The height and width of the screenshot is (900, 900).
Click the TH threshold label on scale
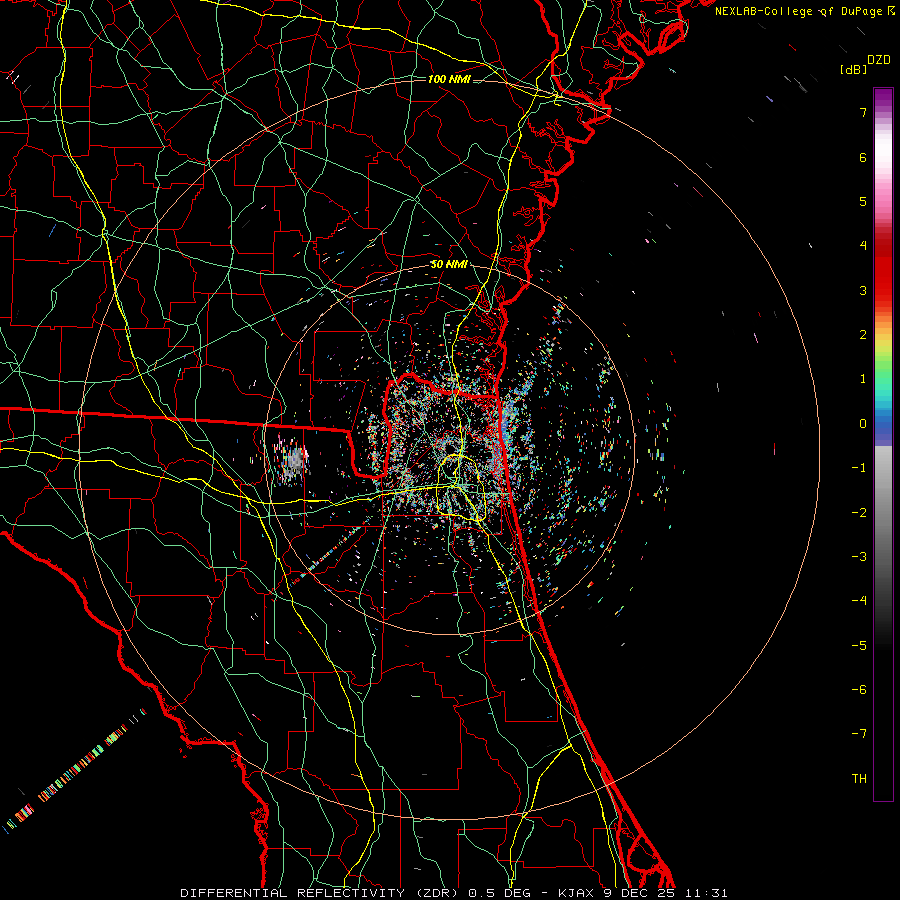tap(859, 779)
